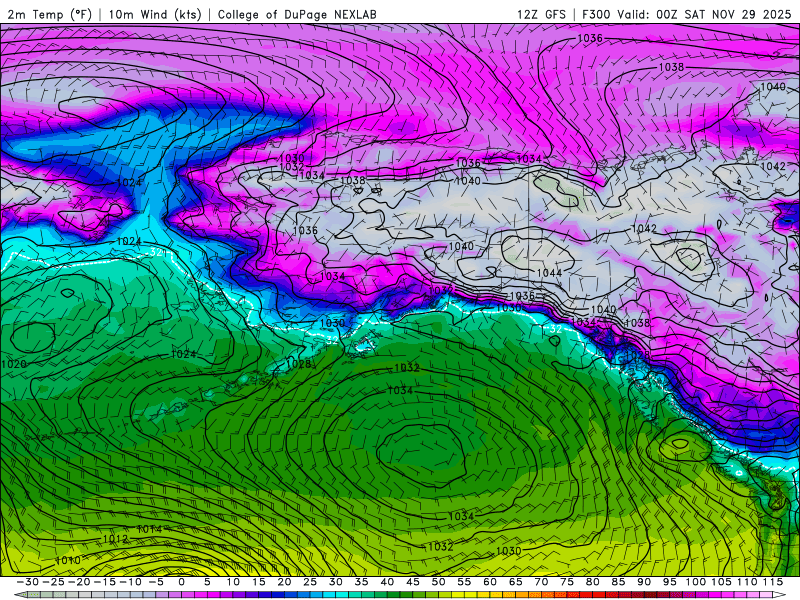
Task: Click the 110 tick on the temperature scale
Action: (747, 582)
